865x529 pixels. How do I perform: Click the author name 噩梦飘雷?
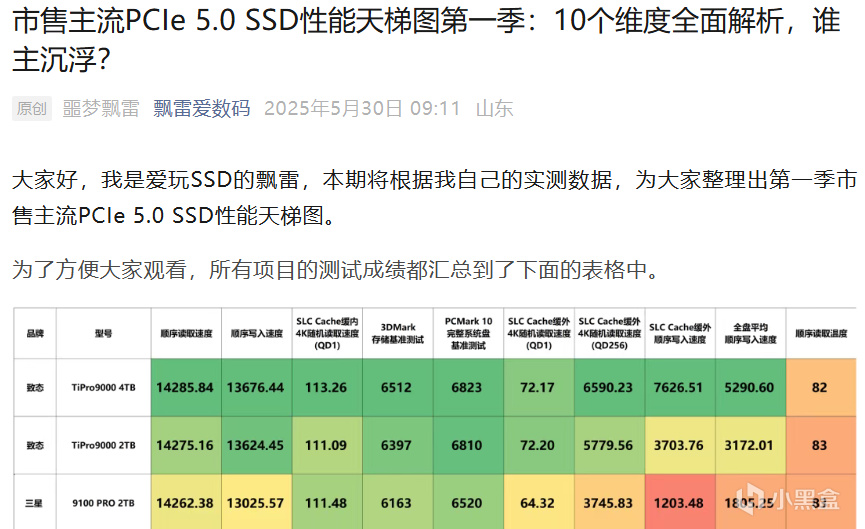[101, 108]
